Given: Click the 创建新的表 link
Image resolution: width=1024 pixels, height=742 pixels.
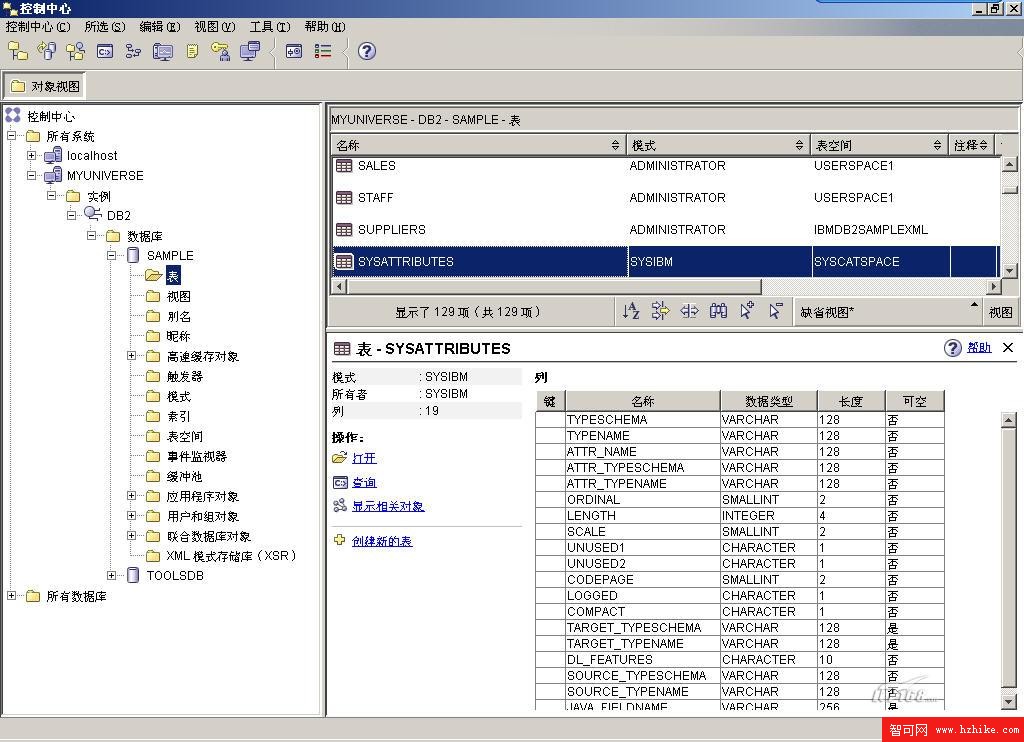Looking at the screenshot, I should point(382,541).
